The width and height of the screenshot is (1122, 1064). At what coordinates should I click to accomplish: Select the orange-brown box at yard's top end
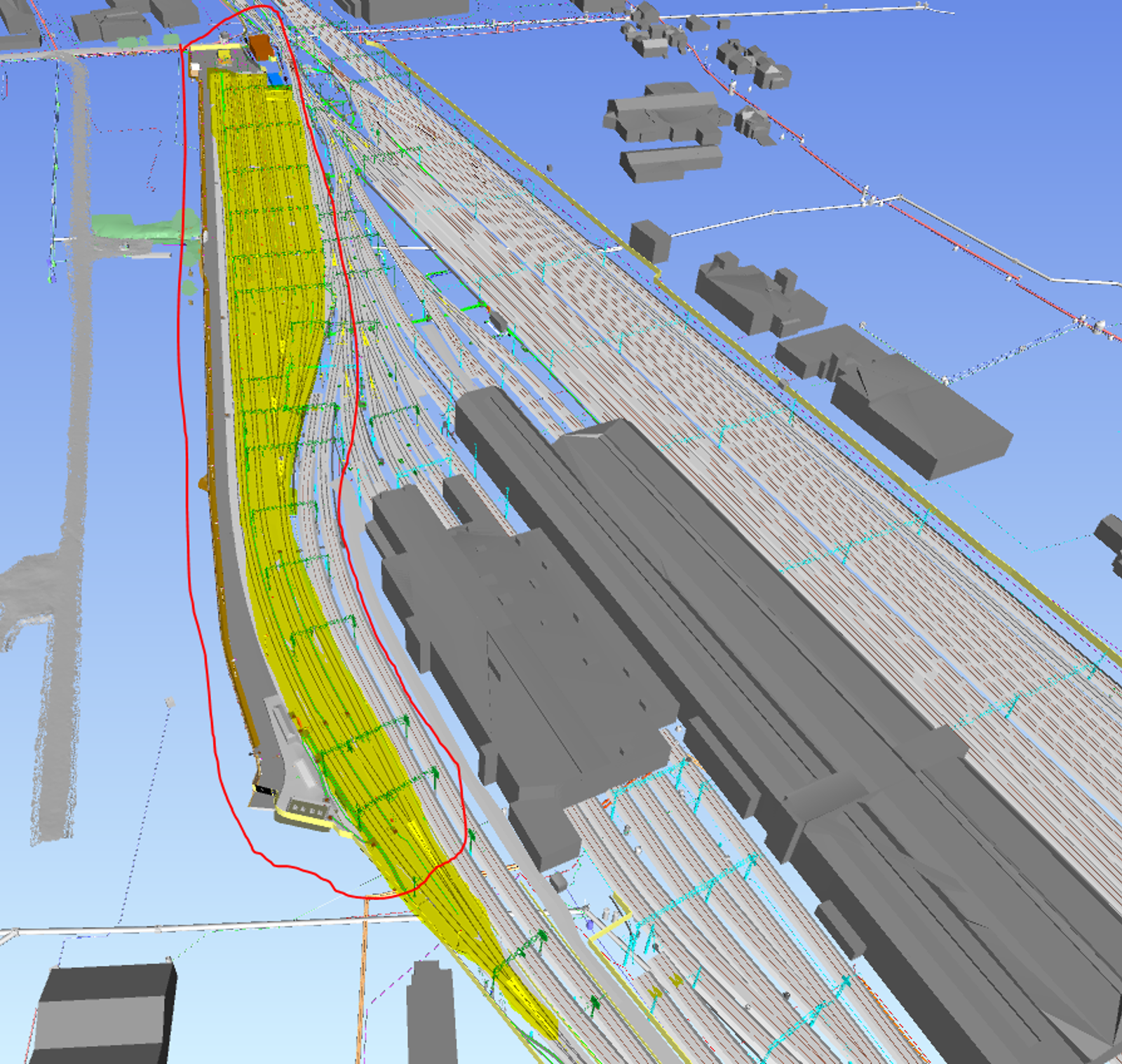click(262, 47)
